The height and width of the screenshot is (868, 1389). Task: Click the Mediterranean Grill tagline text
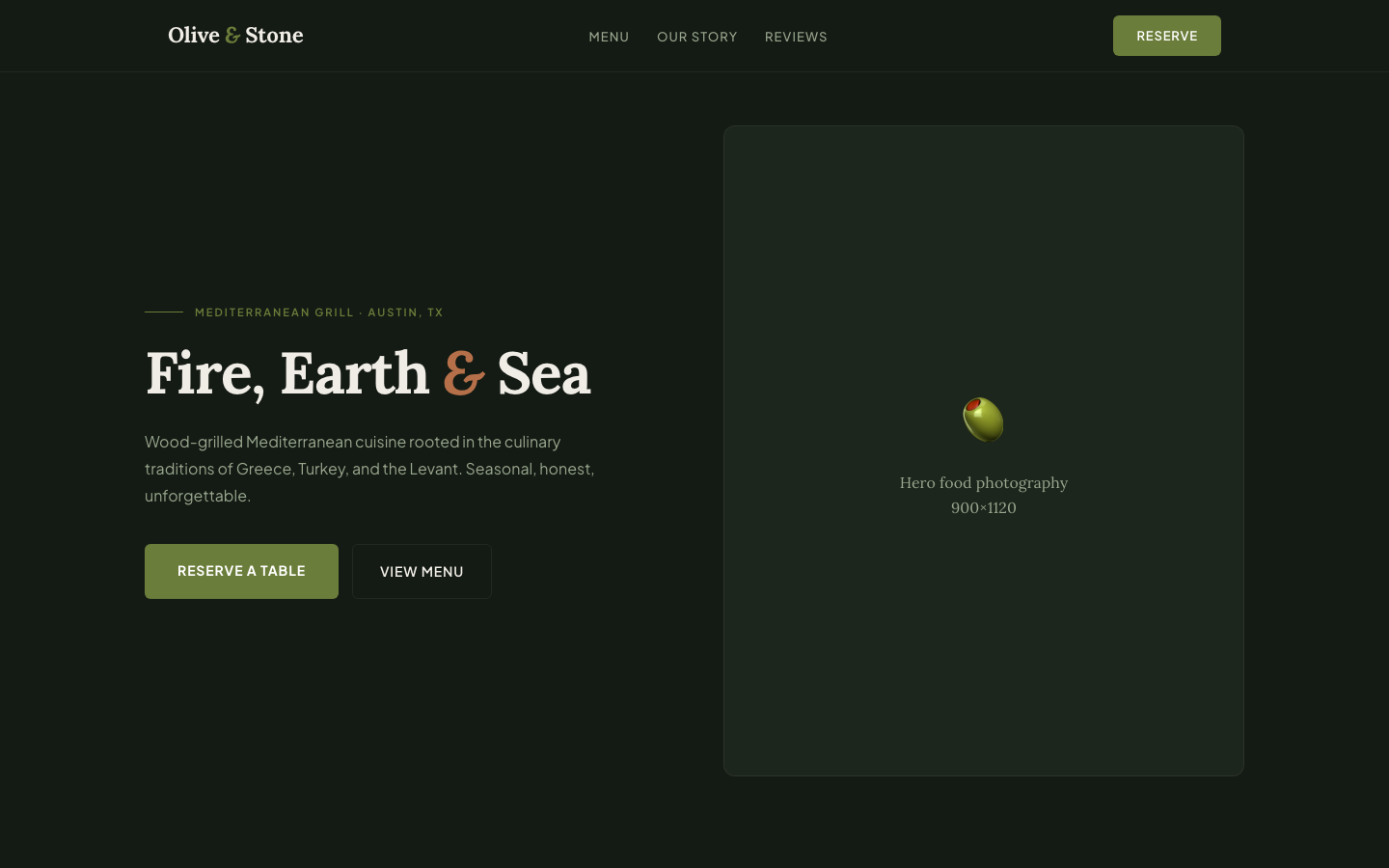click(274, 312)
